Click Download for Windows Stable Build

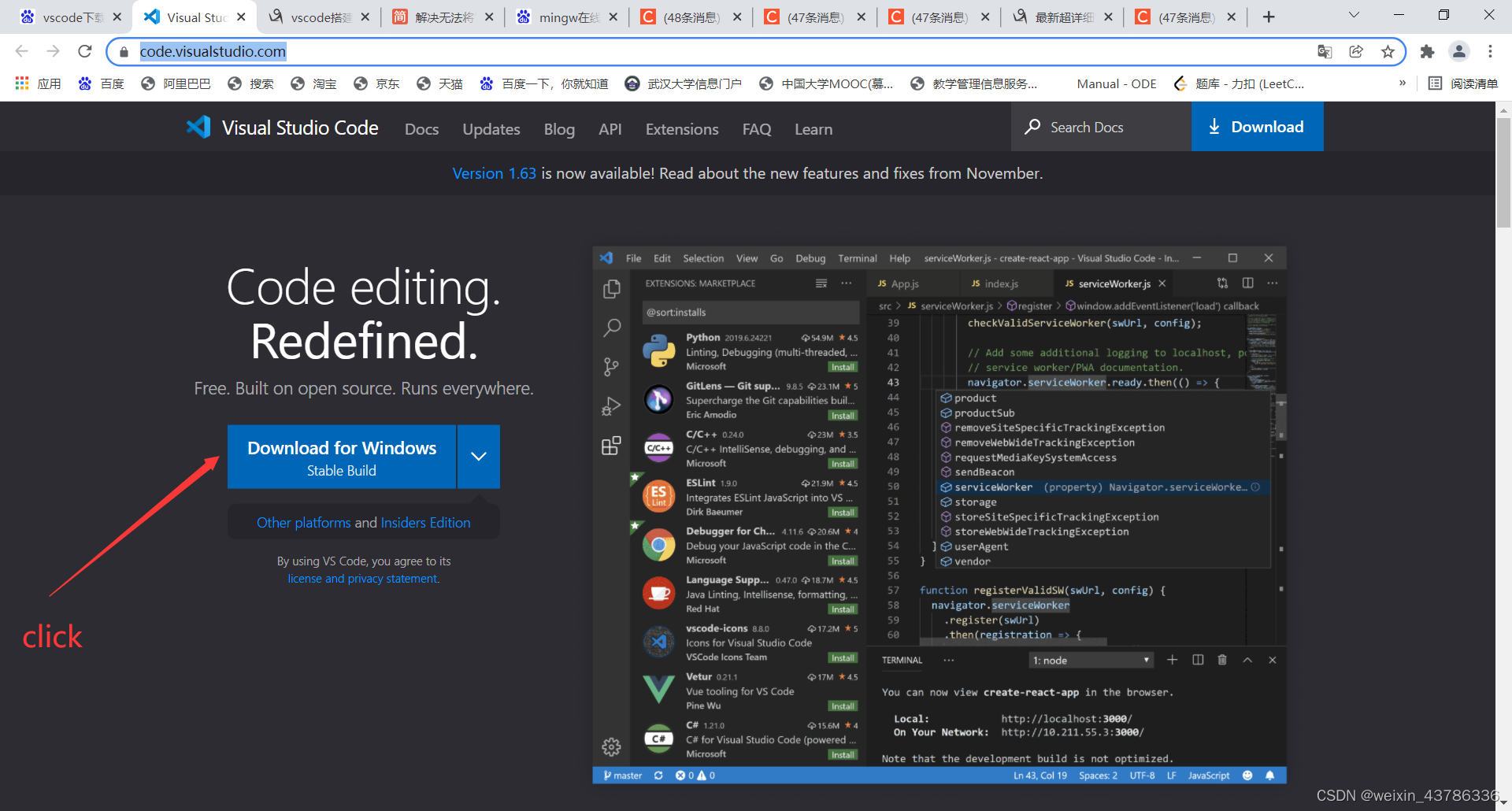tap(342, 457)
